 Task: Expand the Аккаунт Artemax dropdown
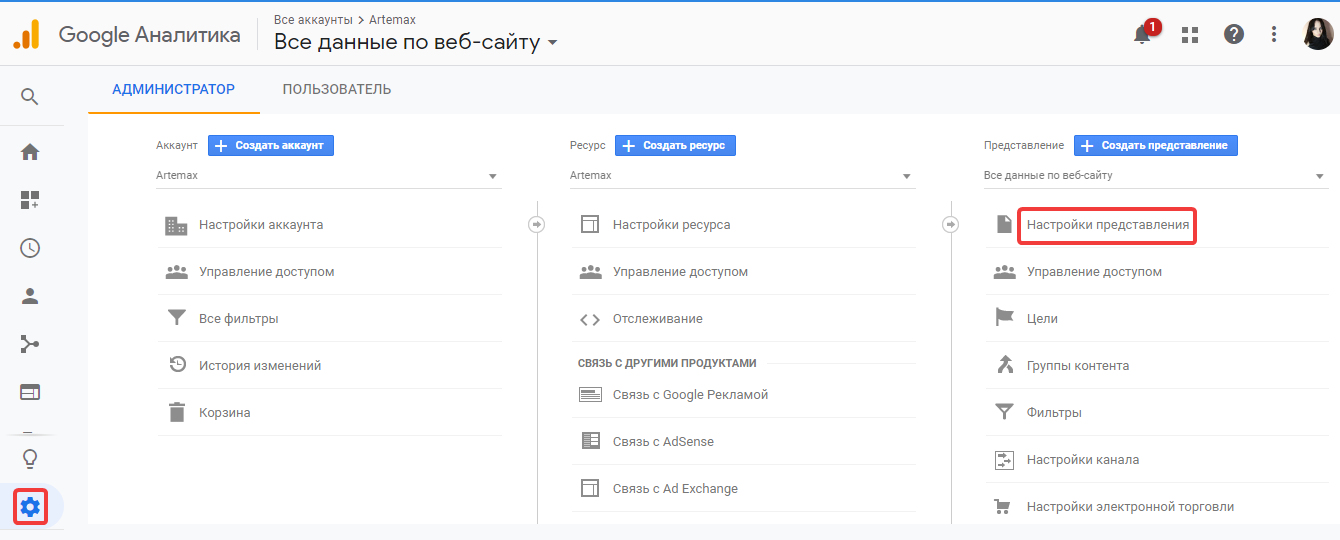click(x=329, y=176)
